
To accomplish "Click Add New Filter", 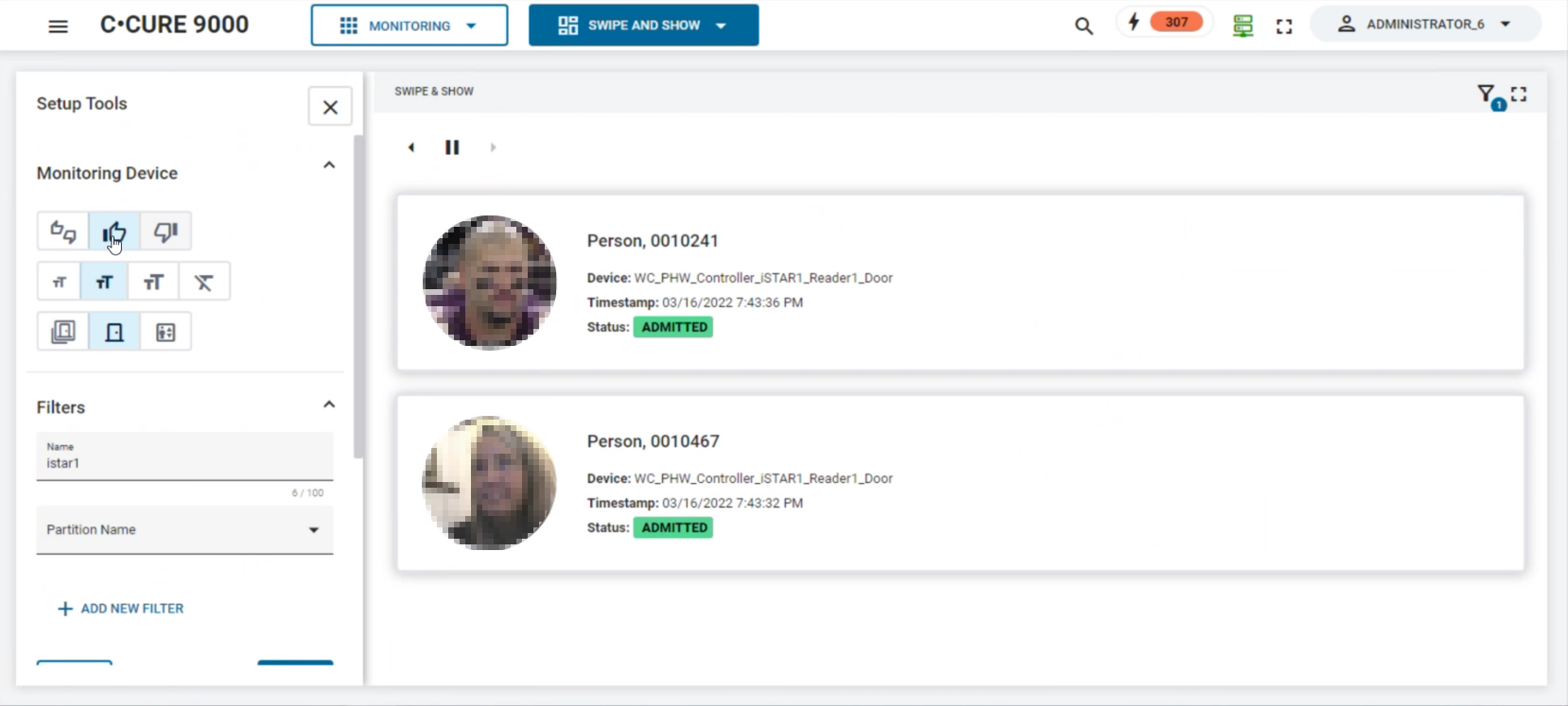I will pos(121,609).
